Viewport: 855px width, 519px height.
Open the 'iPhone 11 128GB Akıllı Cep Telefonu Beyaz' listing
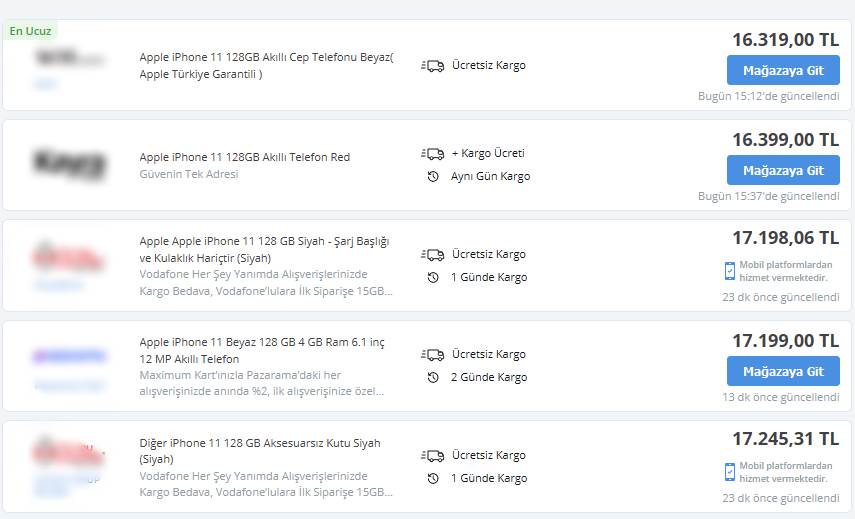coord(267,65)
